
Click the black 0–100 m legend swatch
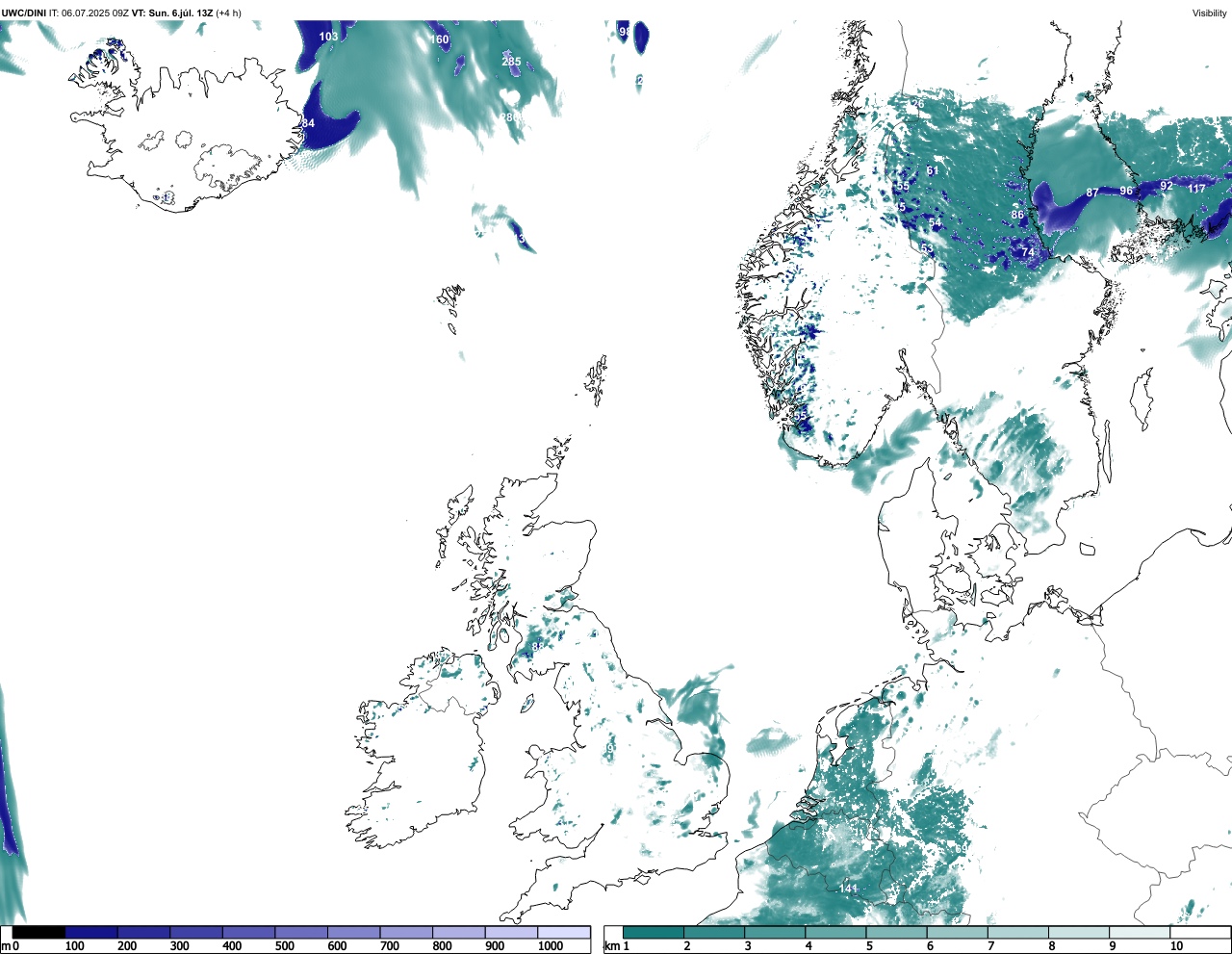coord(39,932)
